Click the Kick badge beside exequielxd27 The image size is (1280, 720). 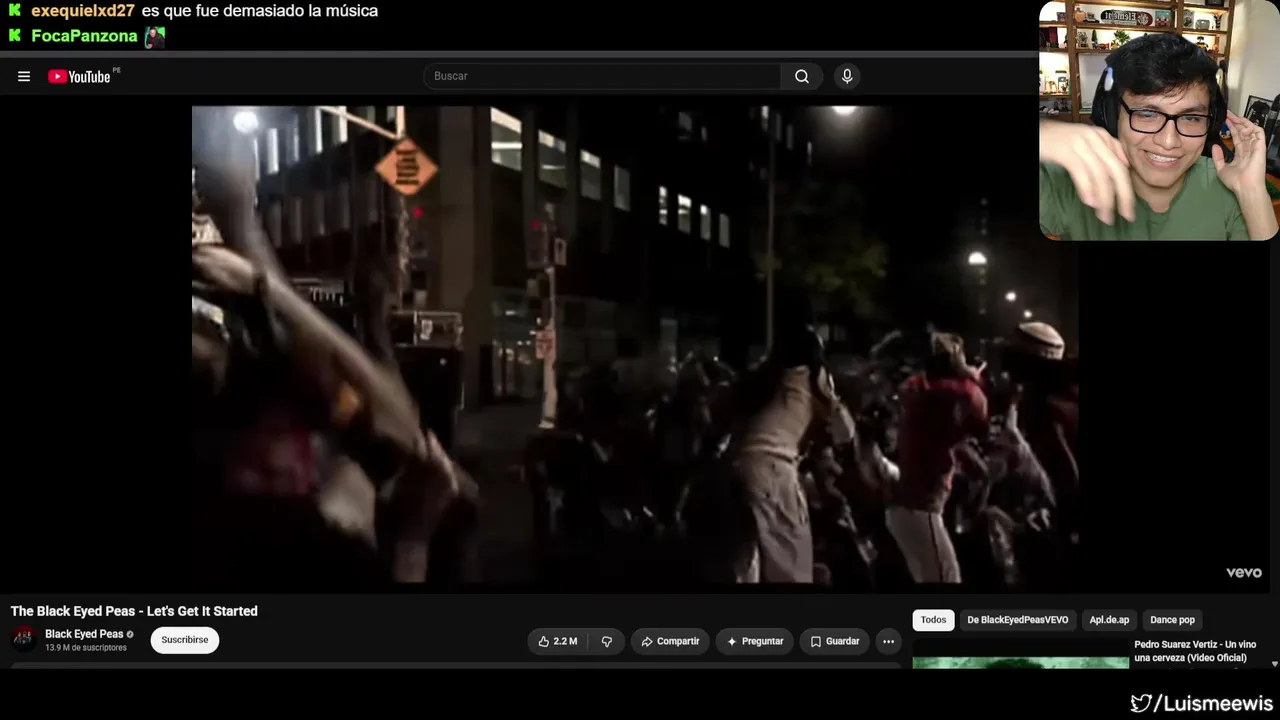click(x=15, y=11)
